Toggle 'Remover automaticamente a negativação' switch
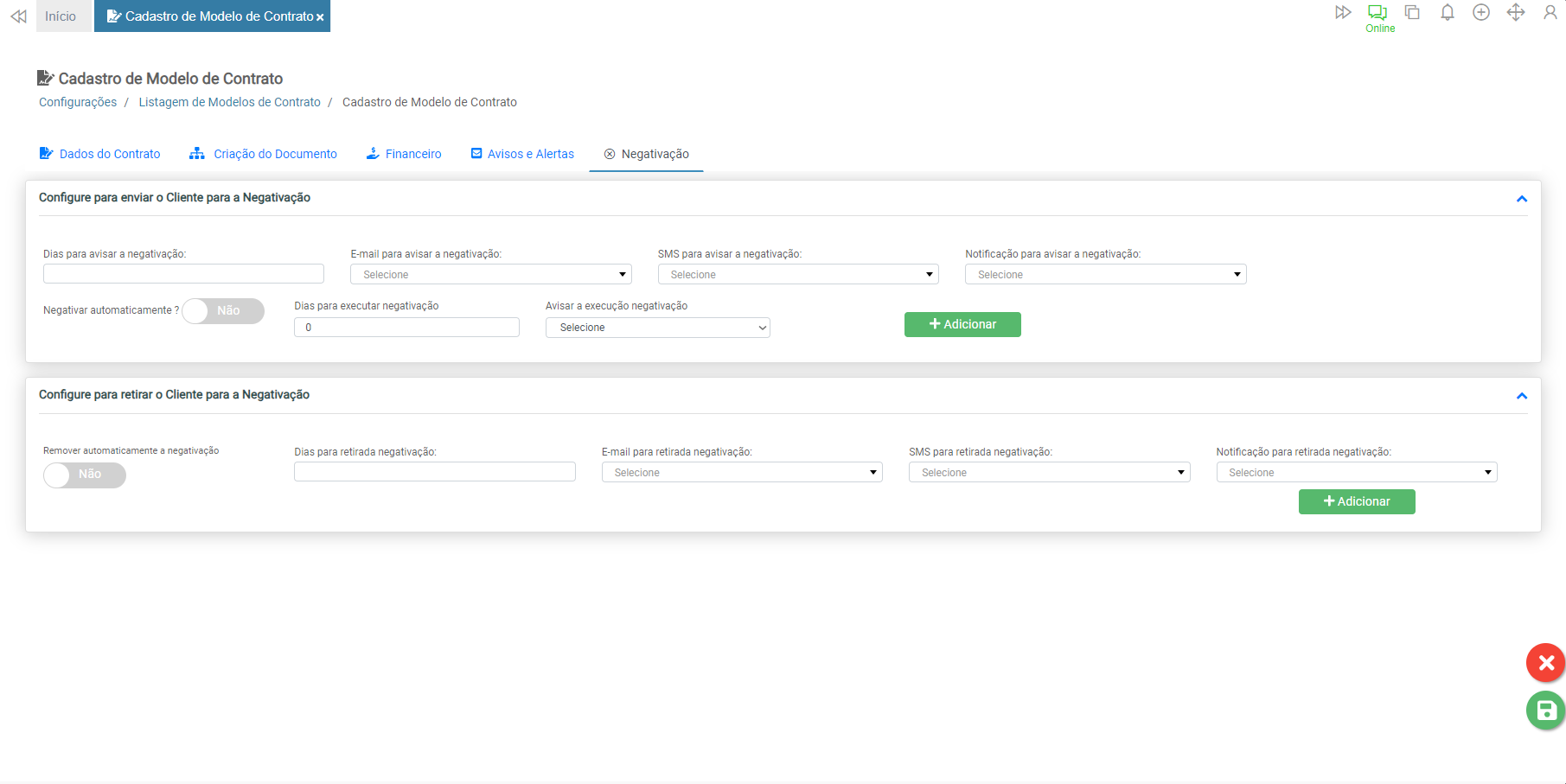1566x784 pixels. coord(85,475)
